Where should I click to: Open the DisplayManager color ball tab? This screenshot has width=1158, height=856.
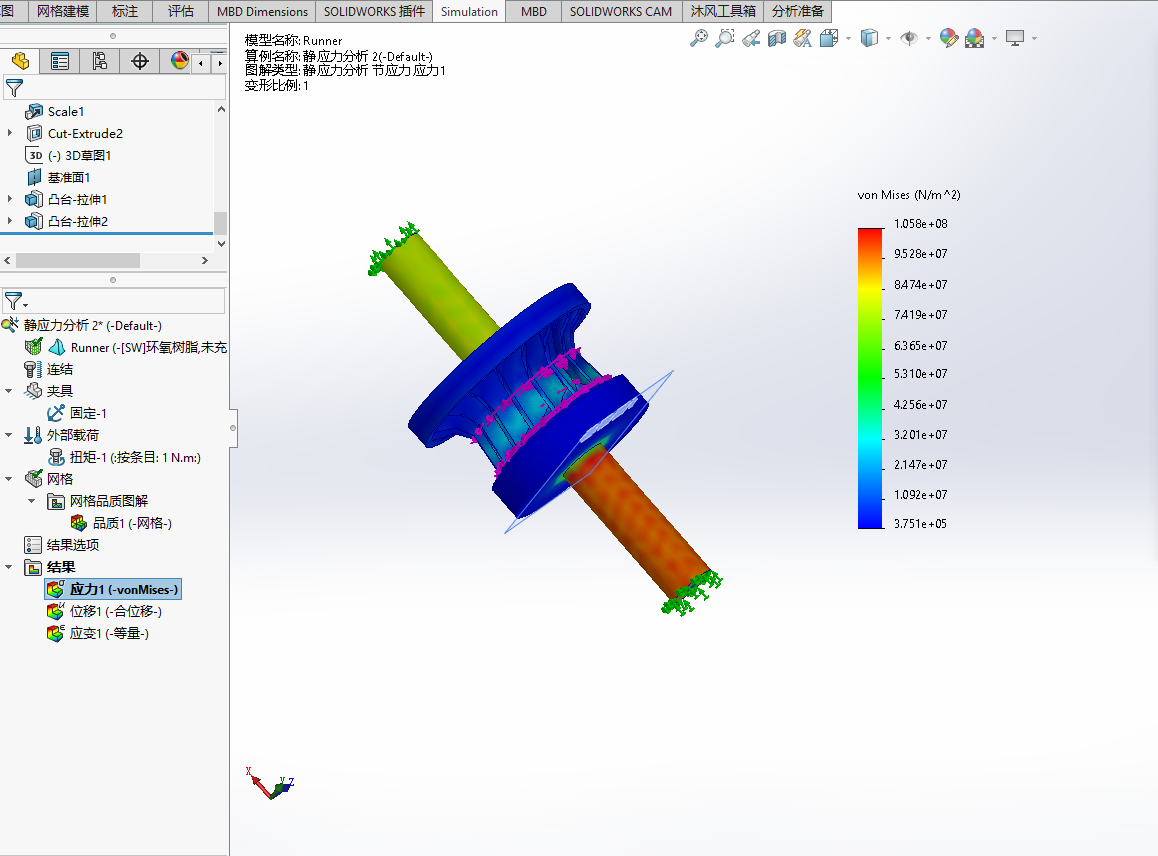(x=179, y=61)
